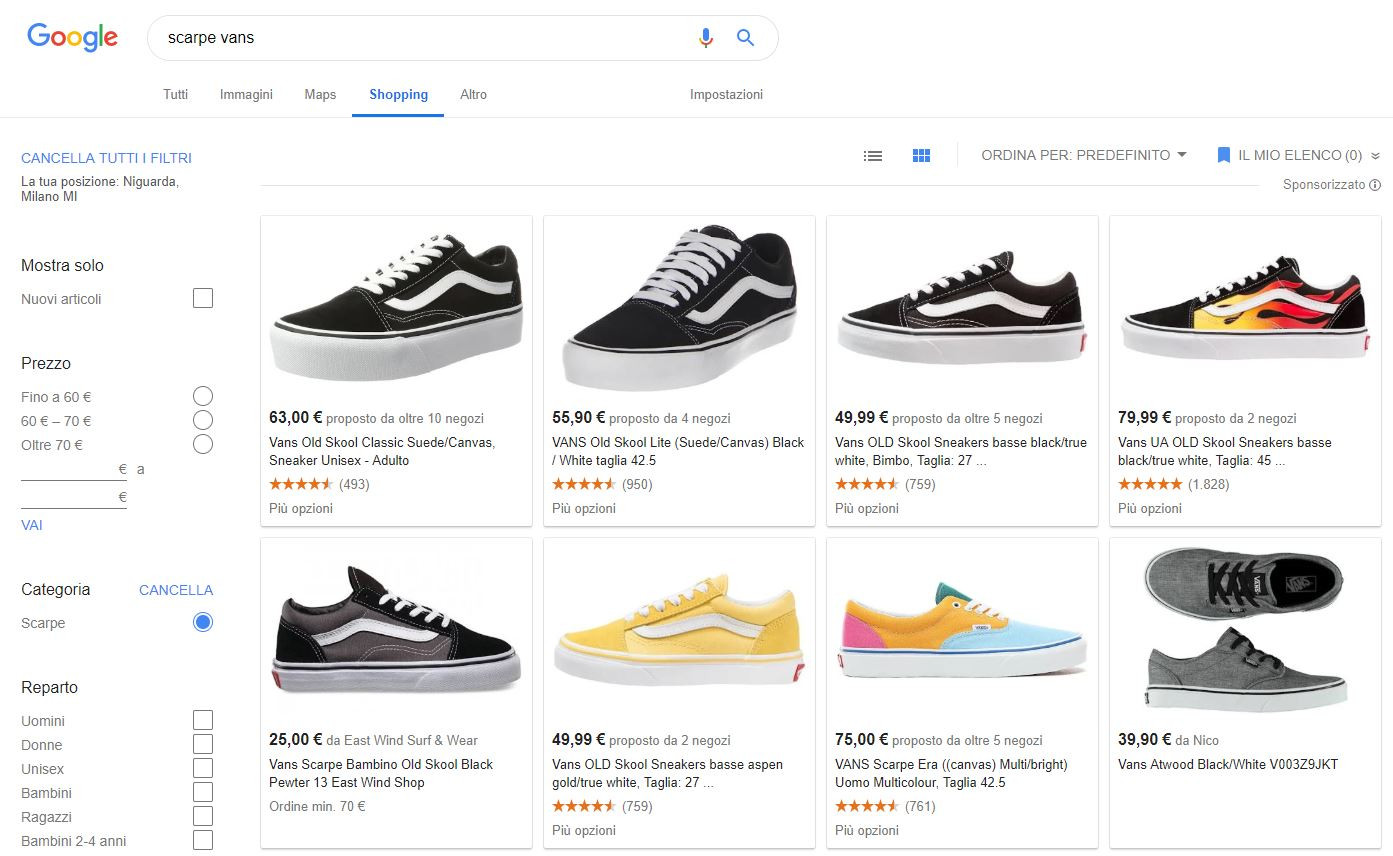Open Impostazioni settings menu
This screenshot has height=856, width=1393.
click(x=726, y=94)
